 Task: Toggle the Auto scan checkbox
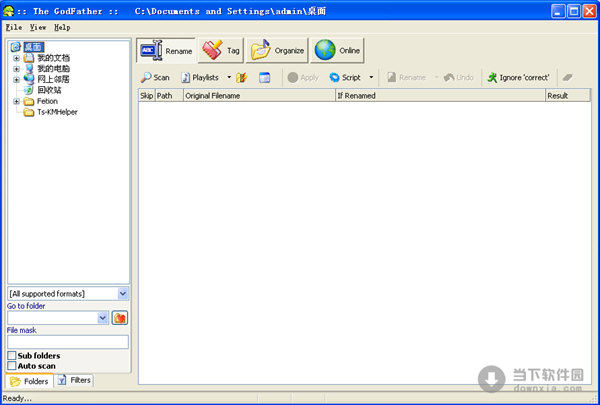[x=12, y=366]
